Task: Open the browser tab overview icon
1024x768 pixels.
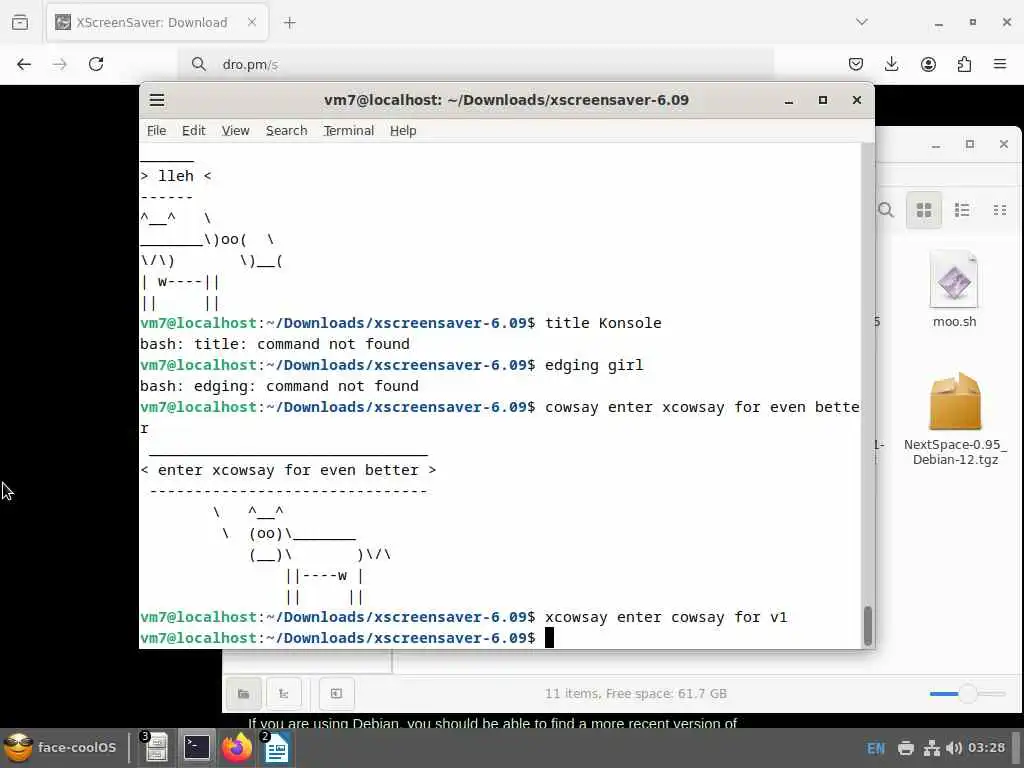Action: coord(20,22)
